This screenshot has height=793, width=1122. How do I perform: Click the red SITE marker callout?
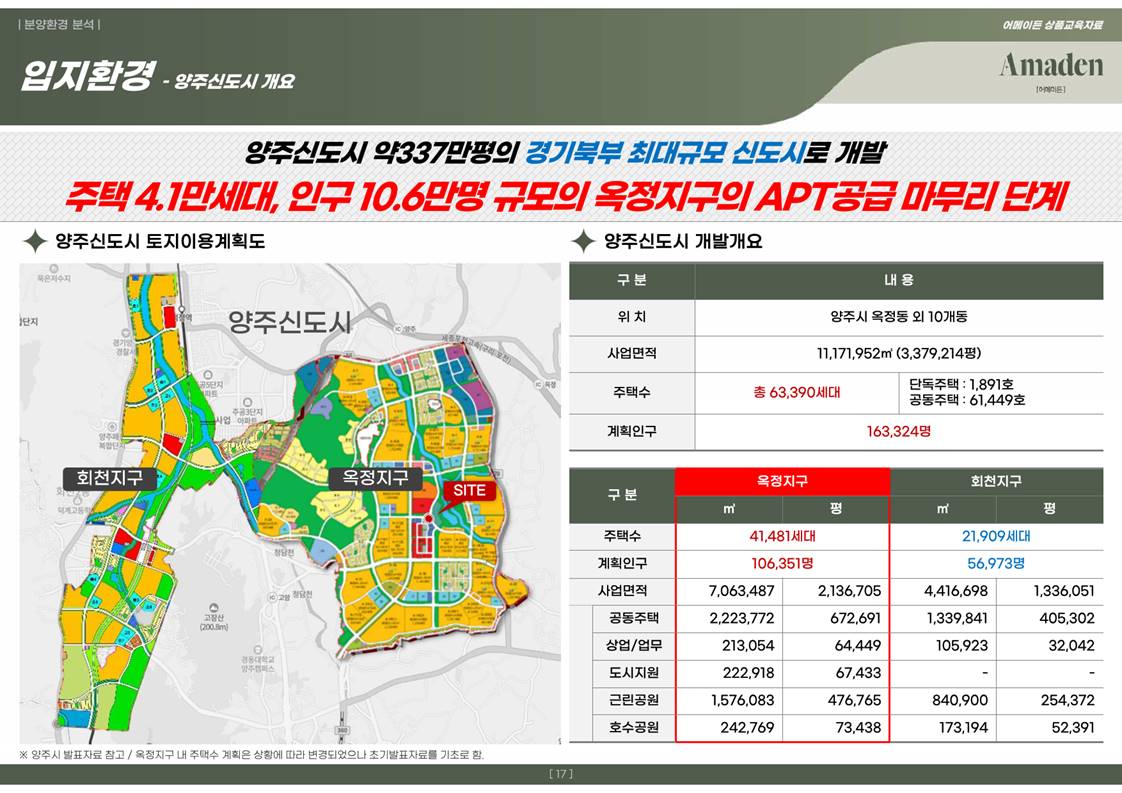[469, 491]
